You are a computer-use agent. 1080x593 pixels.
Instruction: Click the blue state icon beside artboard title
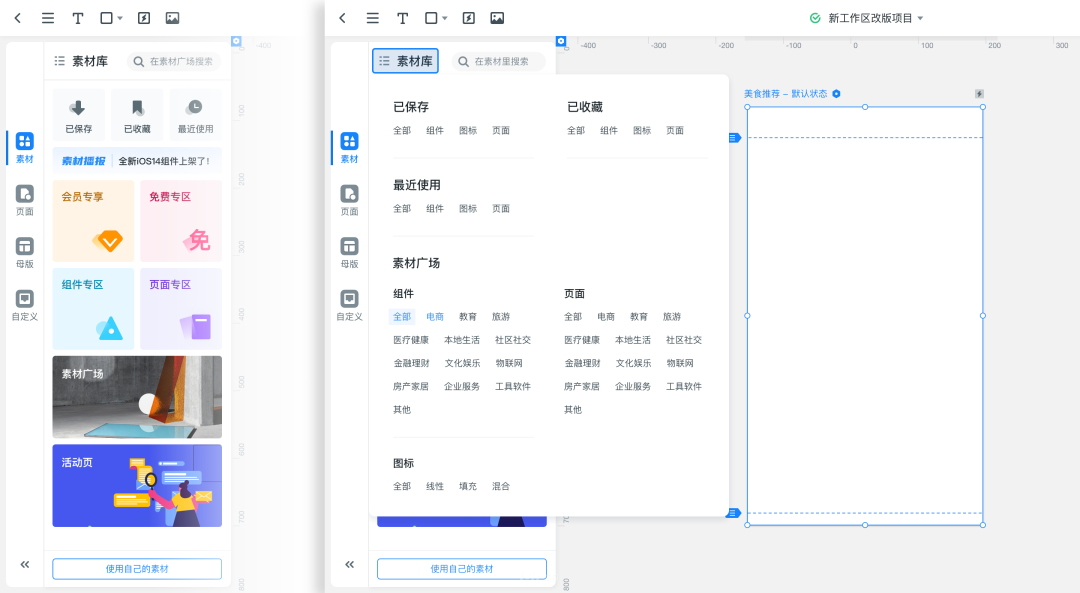coord(836,94)
